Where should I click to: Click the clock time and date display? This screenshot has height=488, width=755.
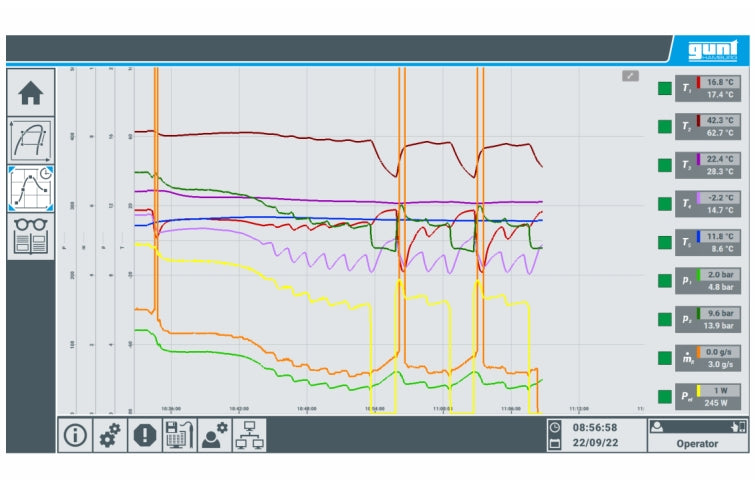pyautogui.click(x=593, y=435)
